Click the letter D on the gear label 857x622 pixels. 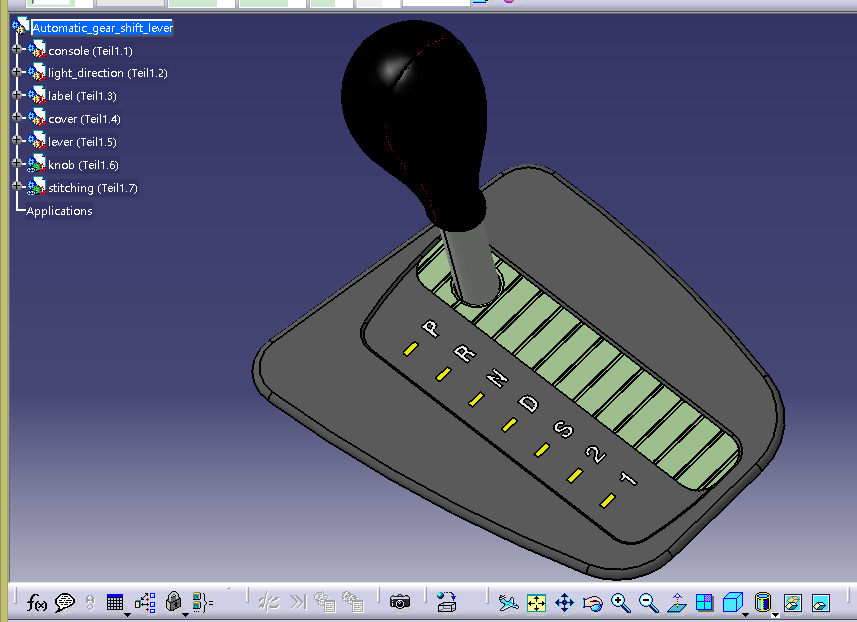pyautogui.click(x=529, y=403)
